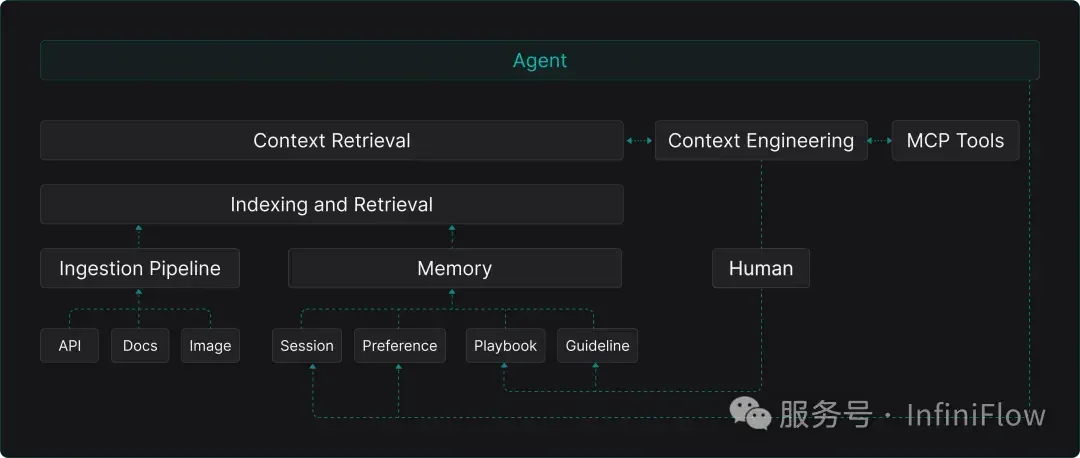Click double arrow before MCP Tools
Viewport: 1080px width, 458px height.
(880, 140)
